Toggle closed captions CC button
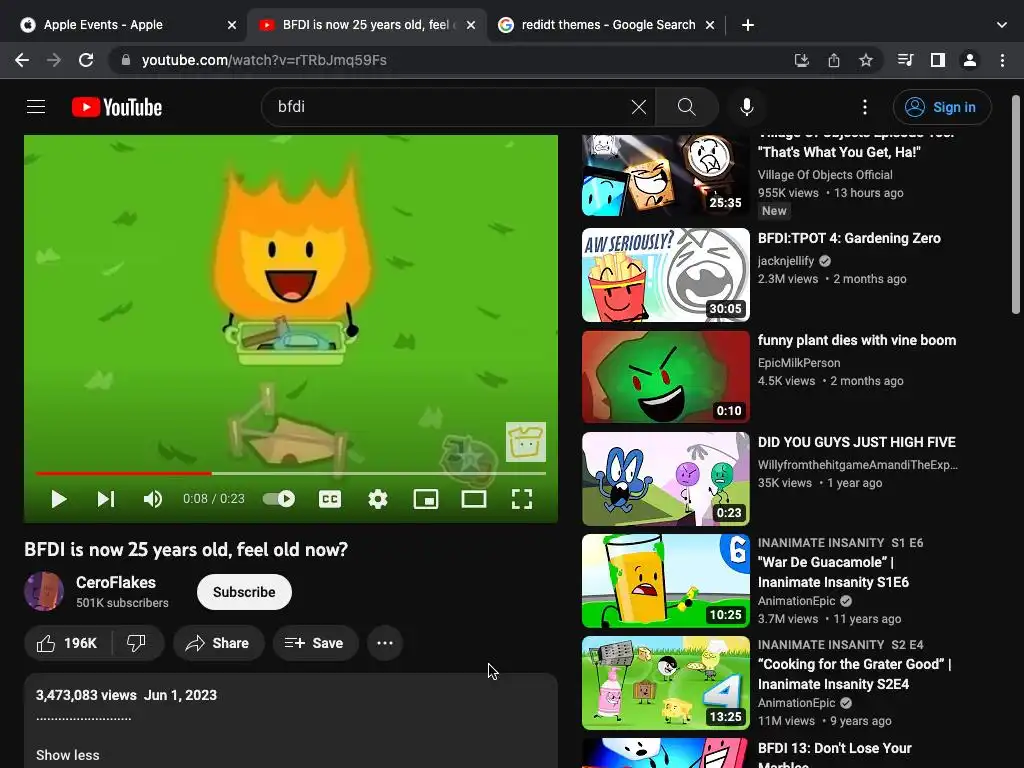Viewport: 1024px width, 768px height. click(x=330, y=499)
